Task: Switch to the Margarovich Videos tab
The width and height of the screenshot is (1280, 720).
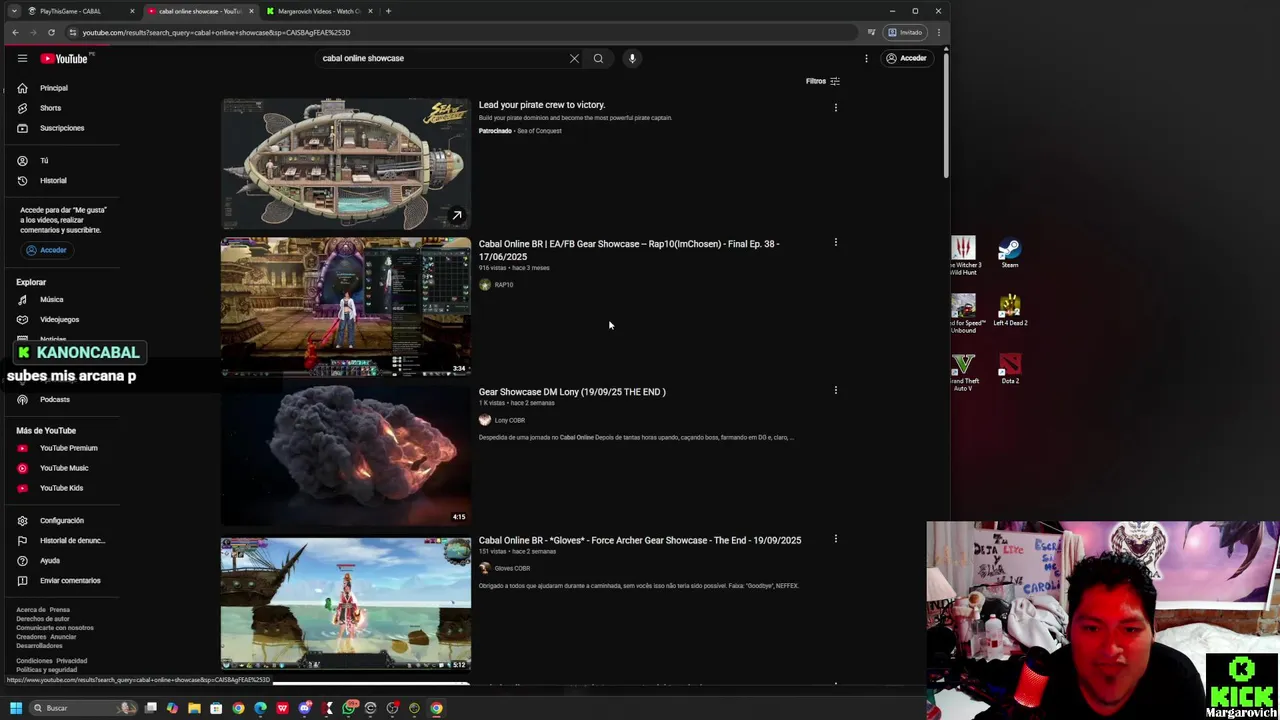Action: pyautogui.click(x=319, y=11)
